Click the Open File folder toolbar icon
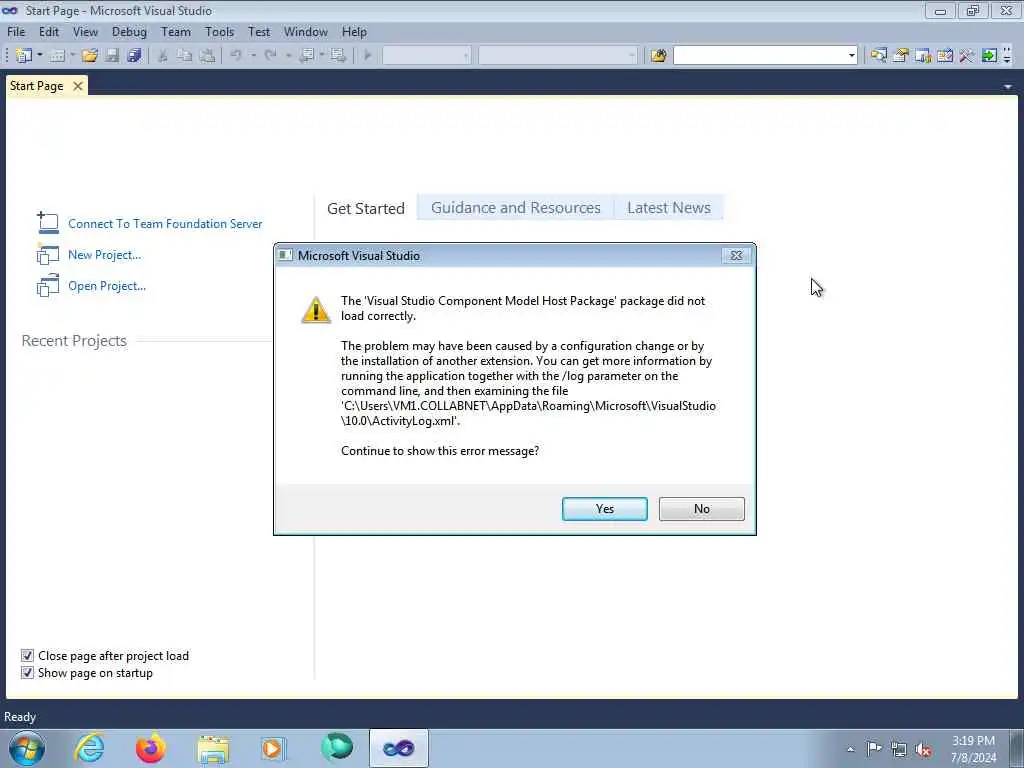Image resolution: width=1024 pixels, height=768 pixels. [89, 56]
